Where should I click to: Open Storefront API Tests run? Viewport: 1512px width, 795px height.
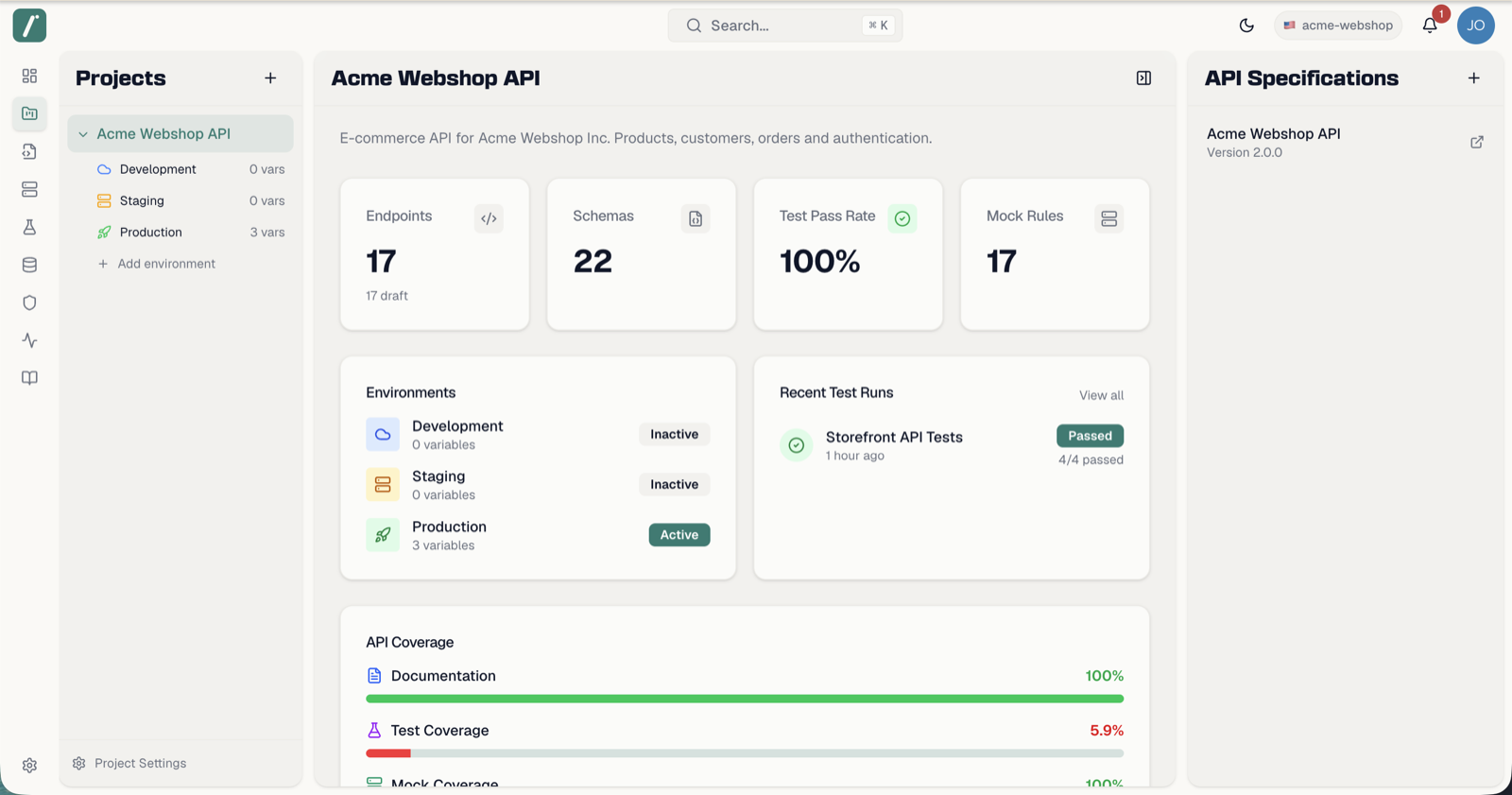(952, 446)
